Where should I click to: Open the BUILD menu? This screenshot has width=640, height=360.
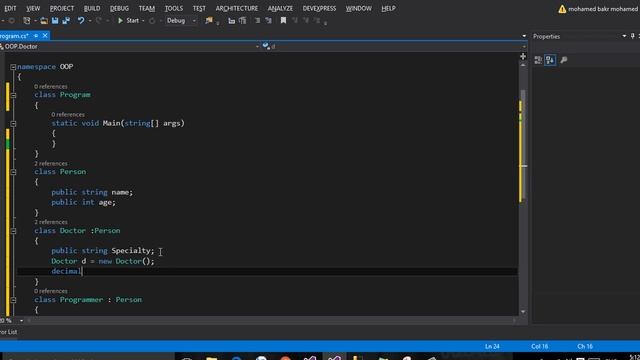(x=92, y=8)
